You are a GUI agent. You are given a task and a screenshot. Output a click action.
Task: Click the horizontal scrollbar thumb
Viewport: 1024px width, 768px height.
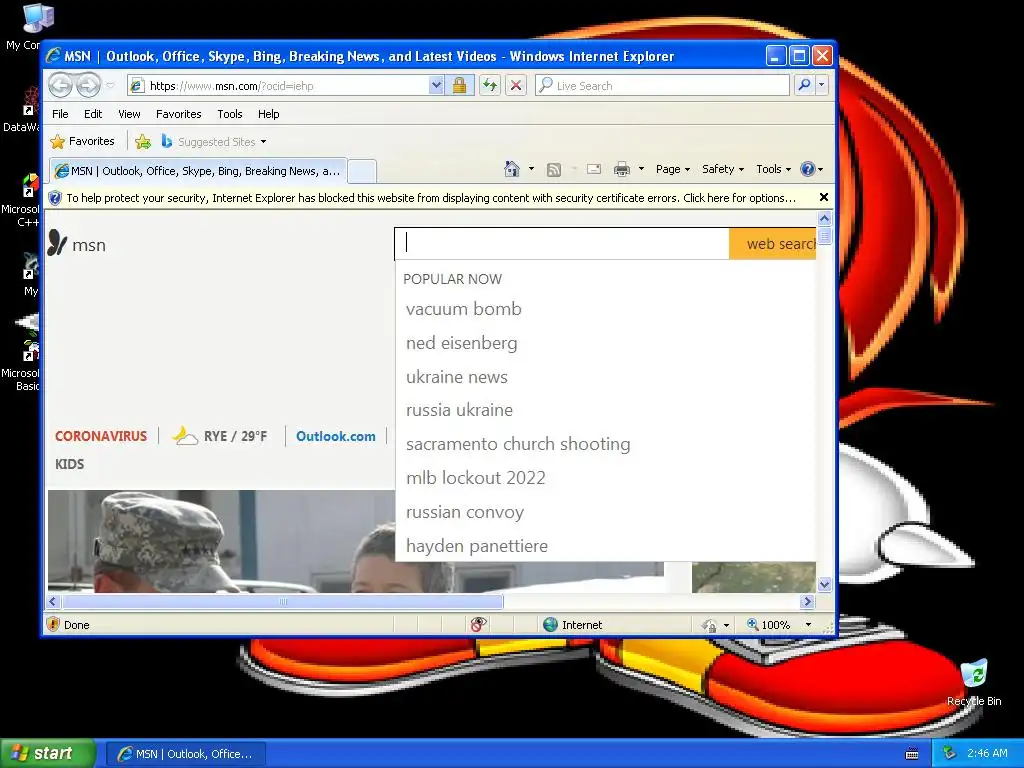[x=283, y=601]
